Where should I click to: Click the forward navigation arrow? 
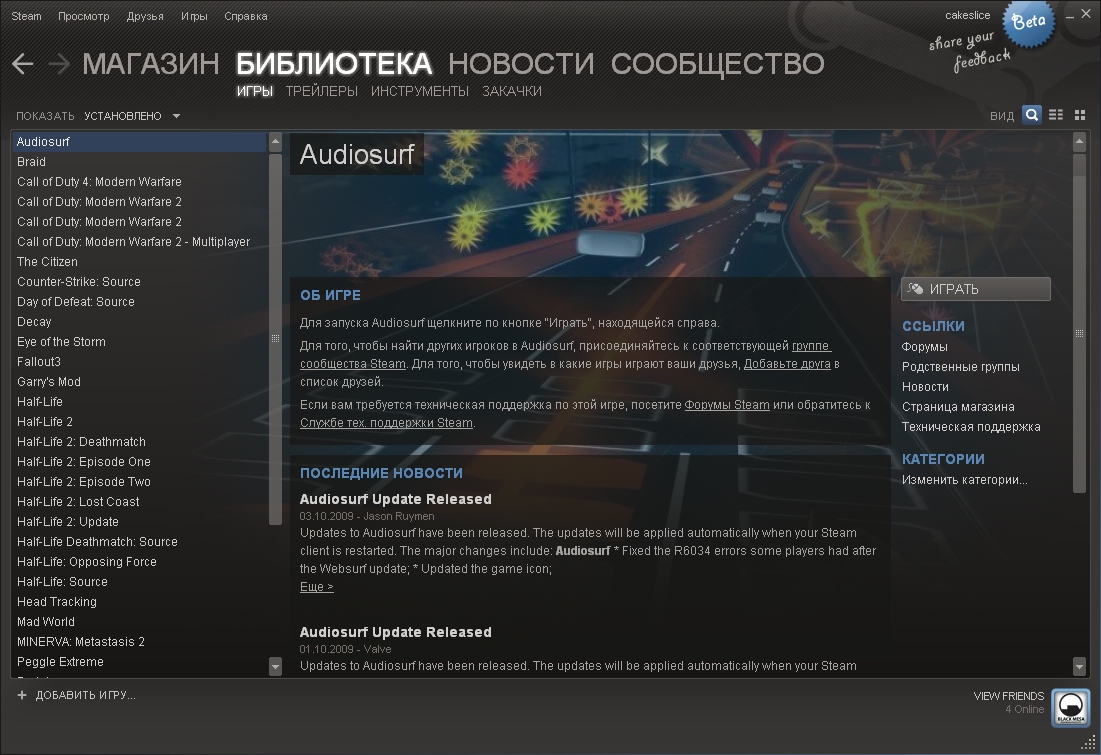pyautogui.click(x=59, y=64)
